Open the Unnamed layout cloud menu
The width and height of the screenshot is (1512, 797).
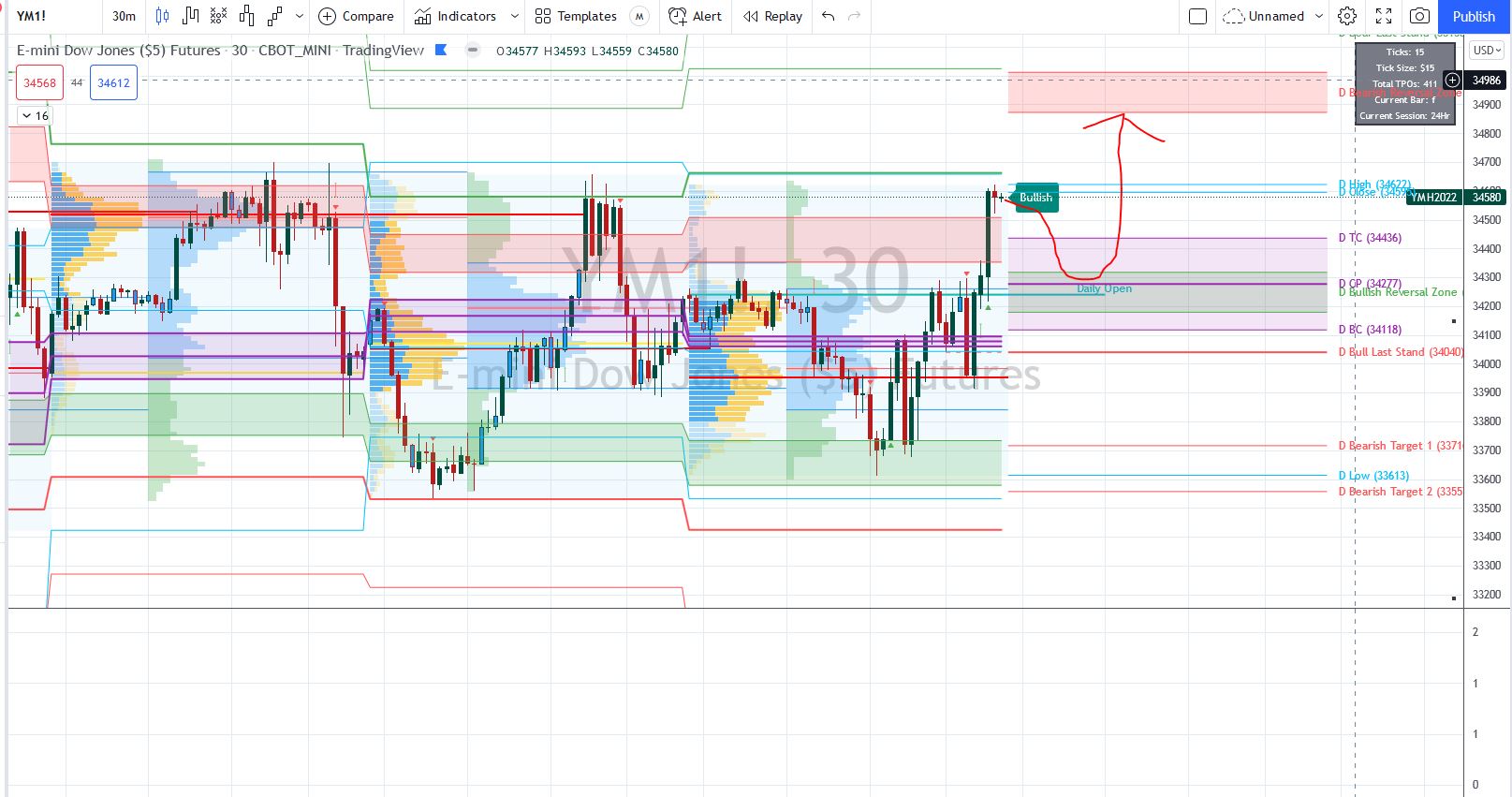[x=1264, y=16]
